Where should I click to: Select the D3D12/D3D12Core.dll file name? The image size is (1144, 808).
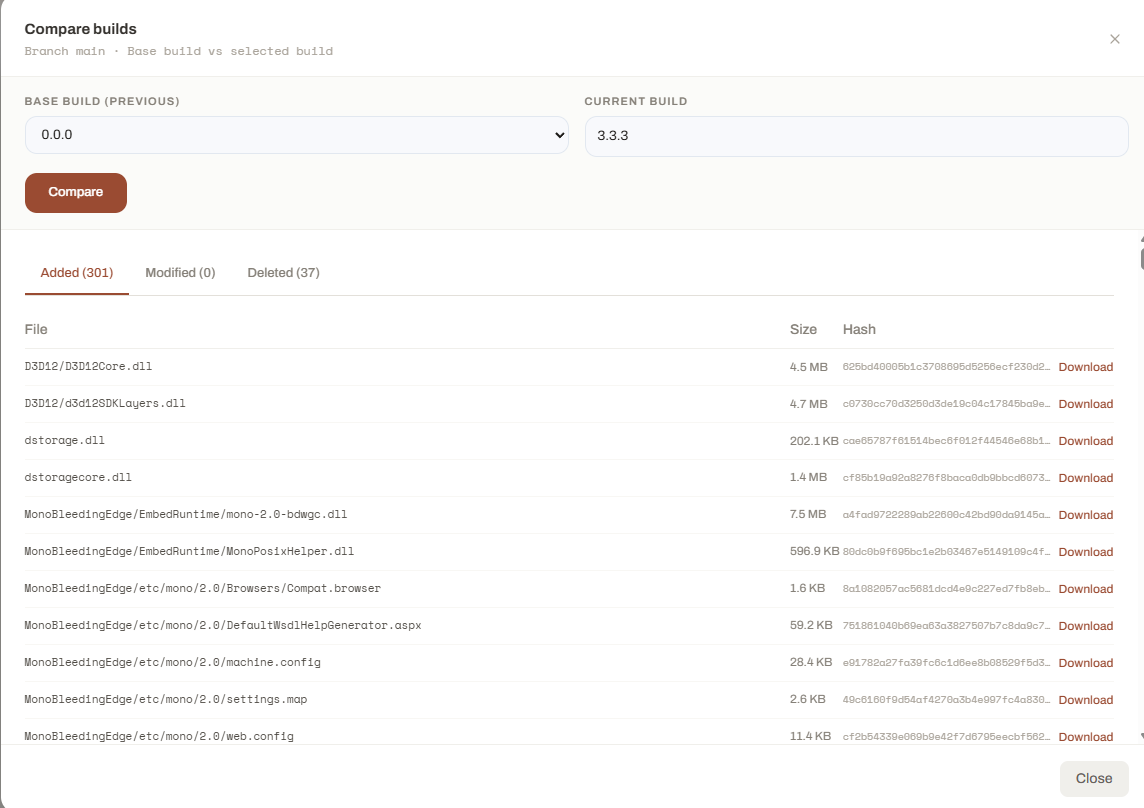[x=88, y=366]
